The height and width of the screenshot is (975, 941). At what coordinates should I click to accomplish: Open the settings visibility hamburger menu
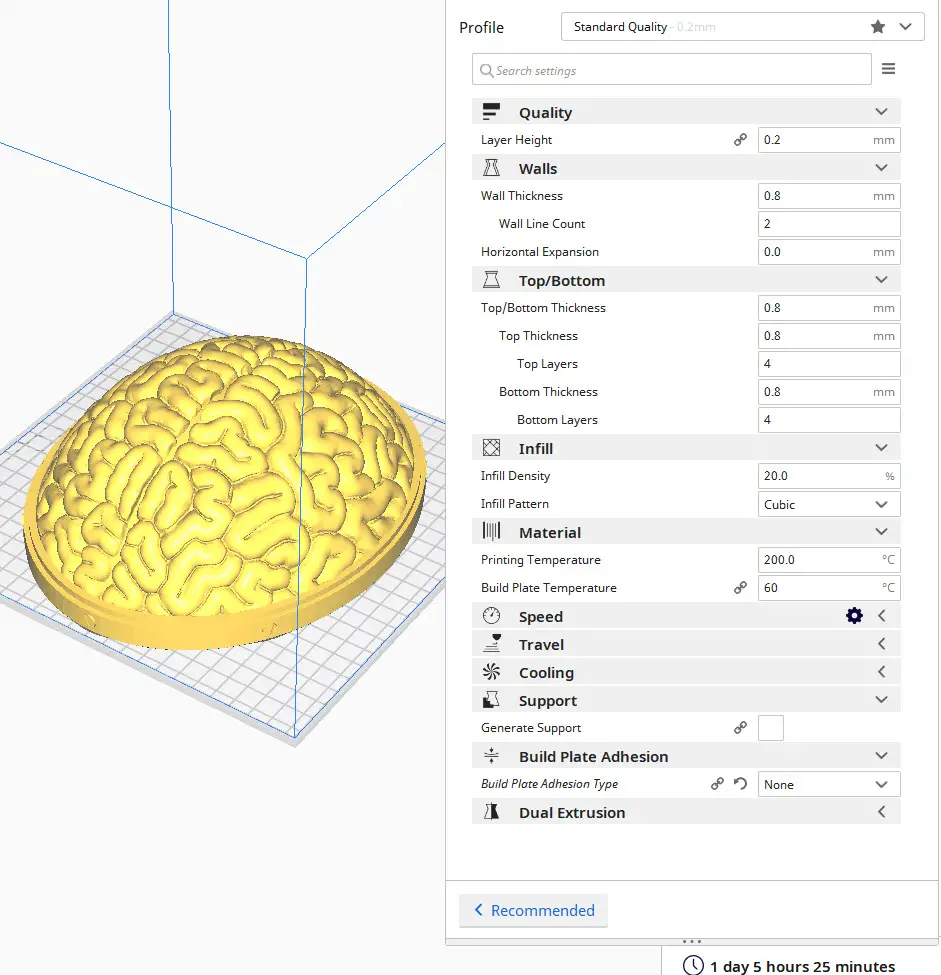[888, 68]
